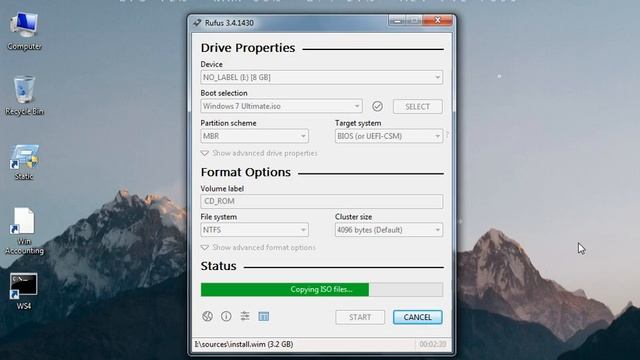Open the Rufus About info icon
Image resolution: width=640 pixels, height=360 pixels.
point(226,316)
